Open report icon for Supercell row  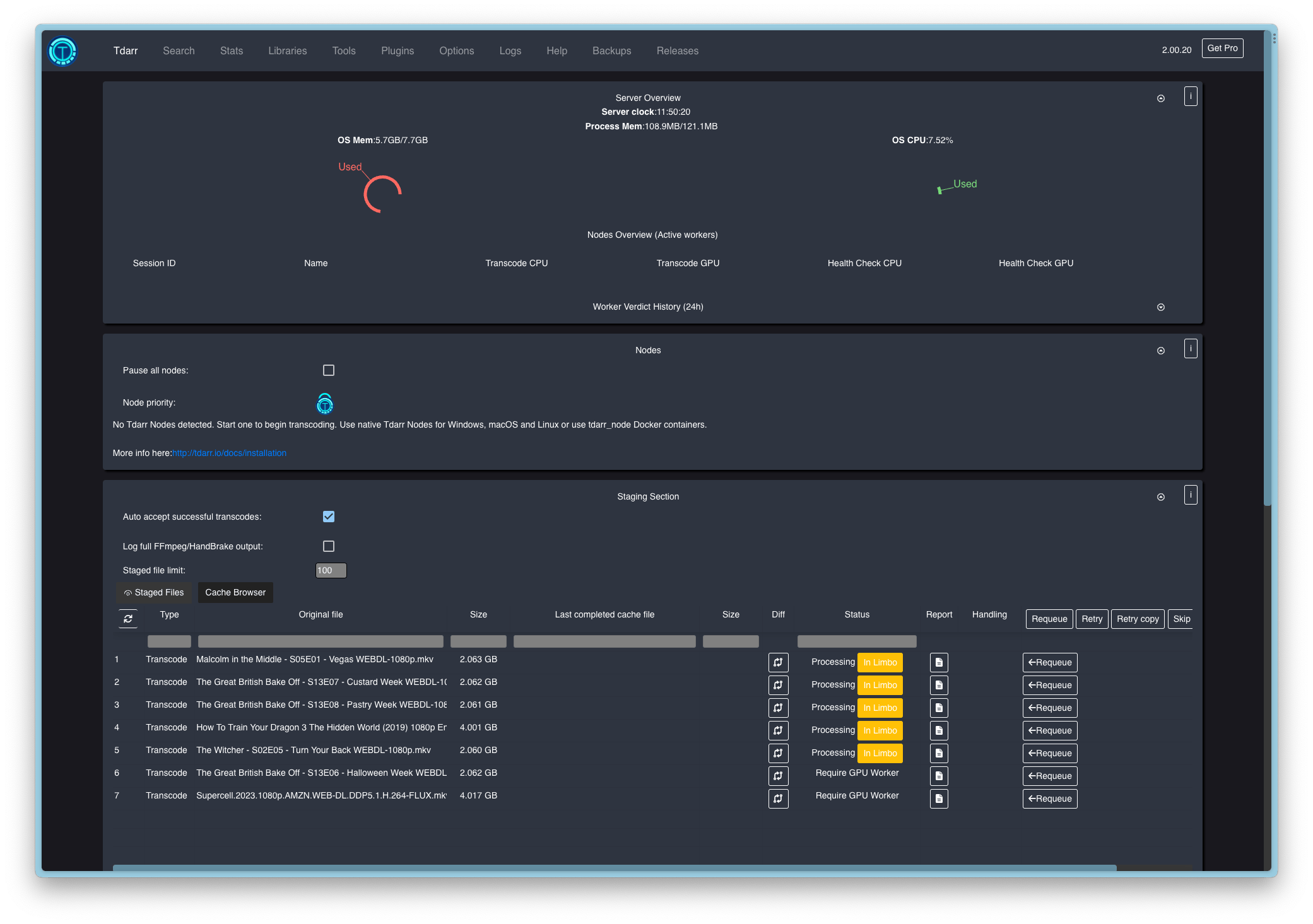click(x=939, y=798)
